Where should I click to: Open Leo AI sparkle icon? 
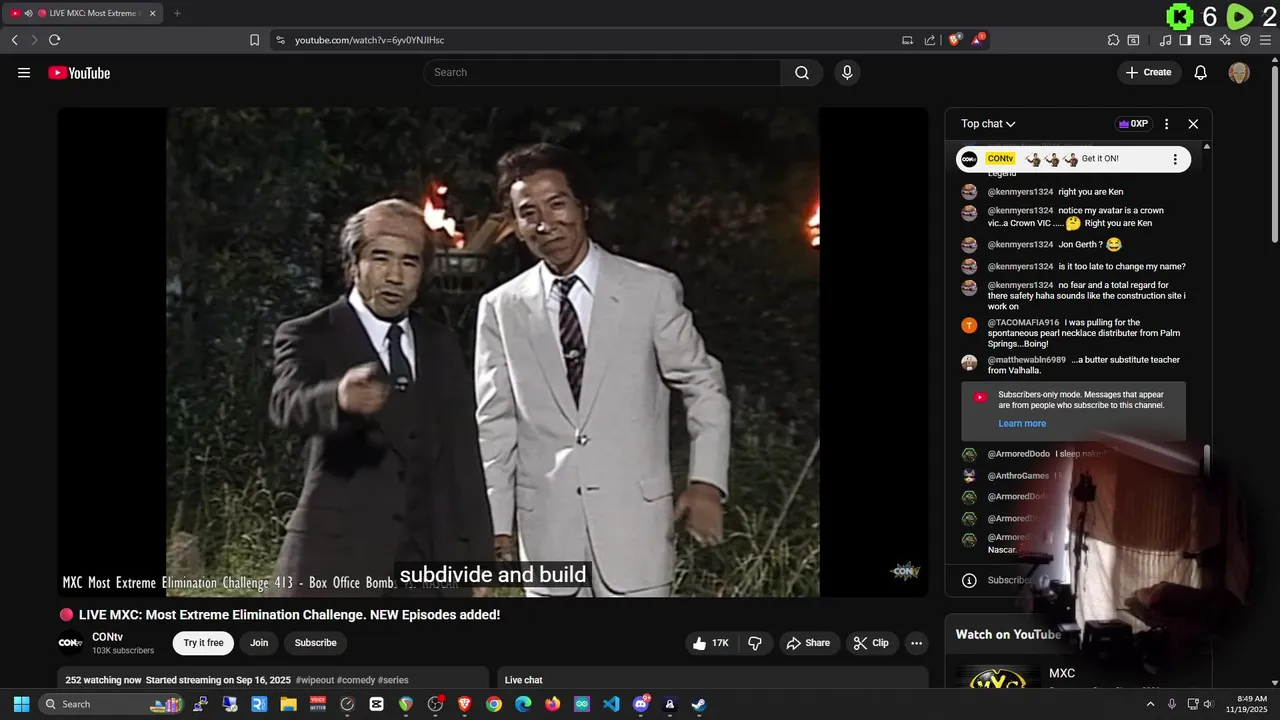1225,40
